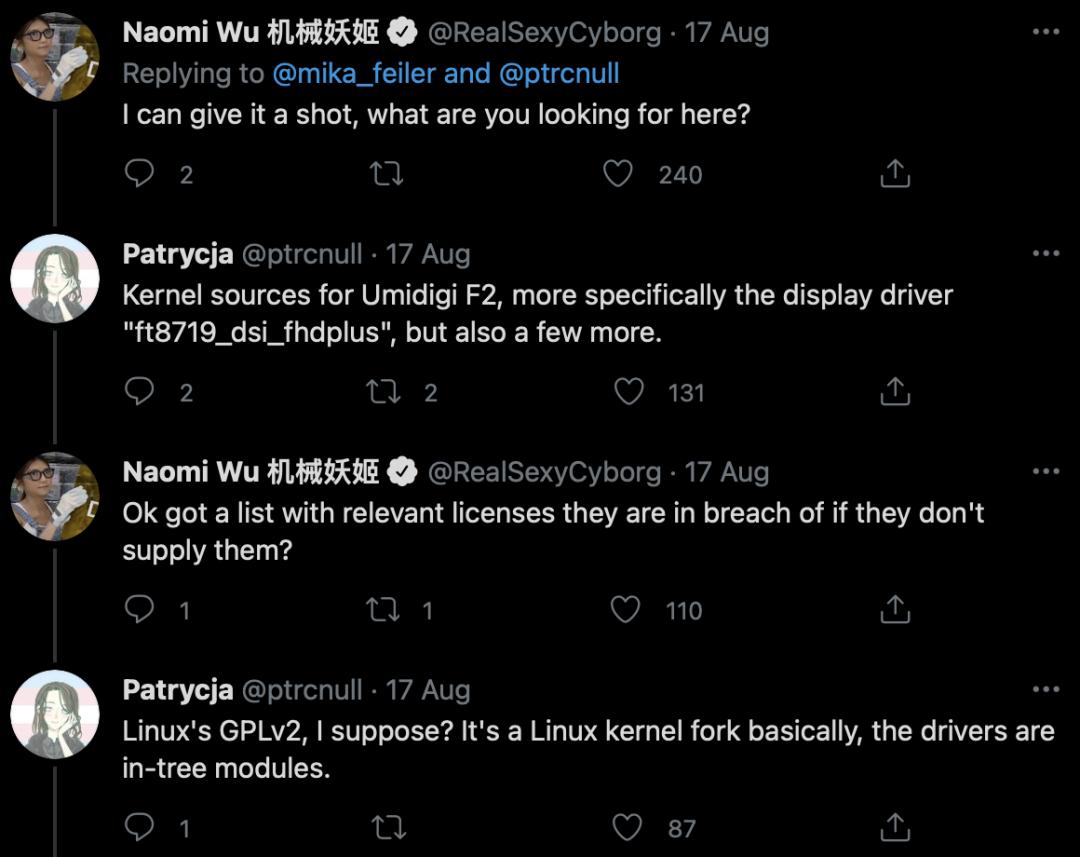This screenshot has width=1080, height=857.
Task: Open more options on Naomi's first tweet
Action: (x=1045, y=33)
